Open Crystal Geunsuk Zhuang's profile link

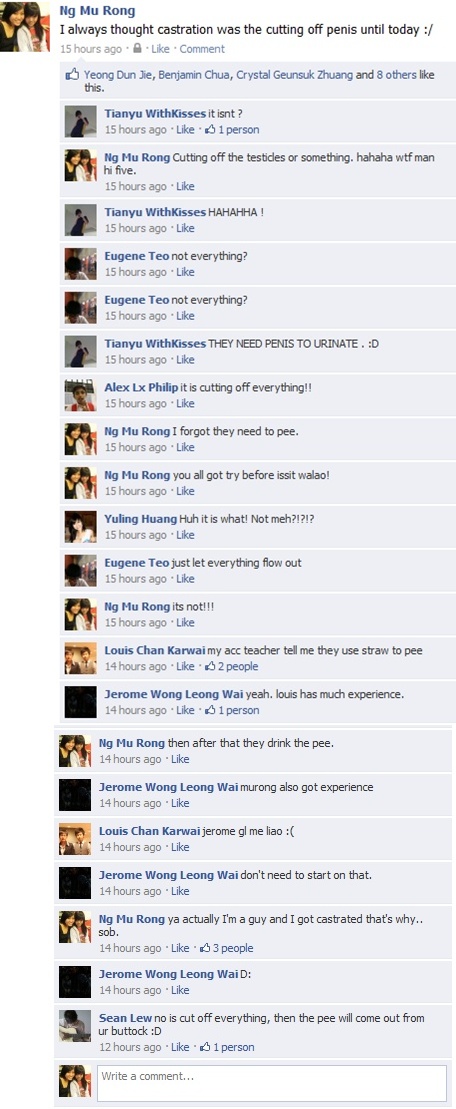click(295, 74)
